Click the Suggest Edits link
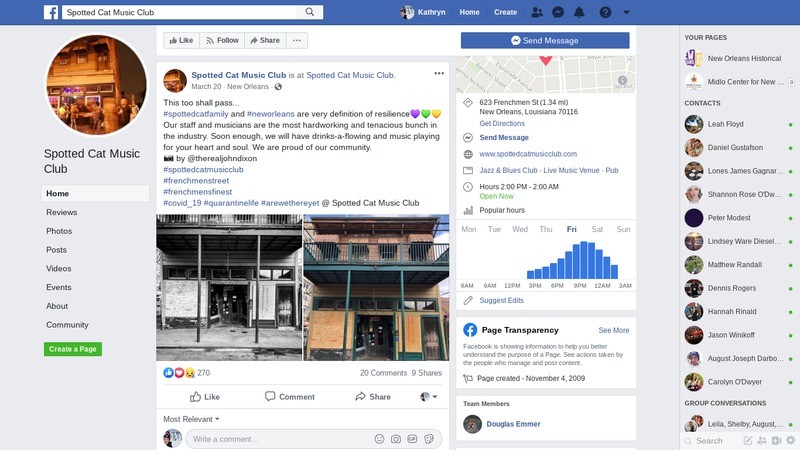The image size is (800, 450). [502, 301]
